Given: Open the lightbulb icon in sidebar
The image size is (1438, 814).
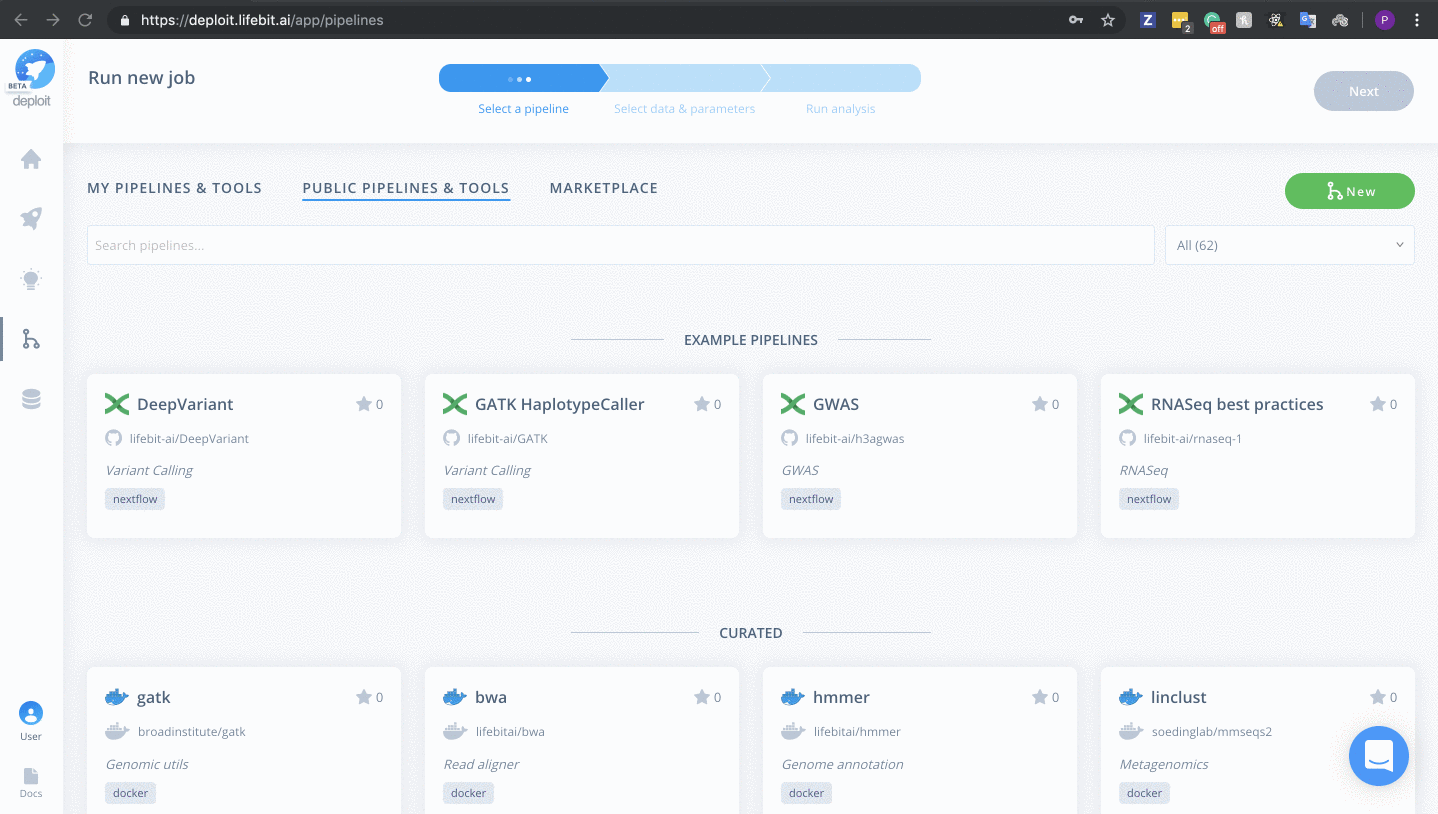Looking at the screenshot, I should coord(31,280).
